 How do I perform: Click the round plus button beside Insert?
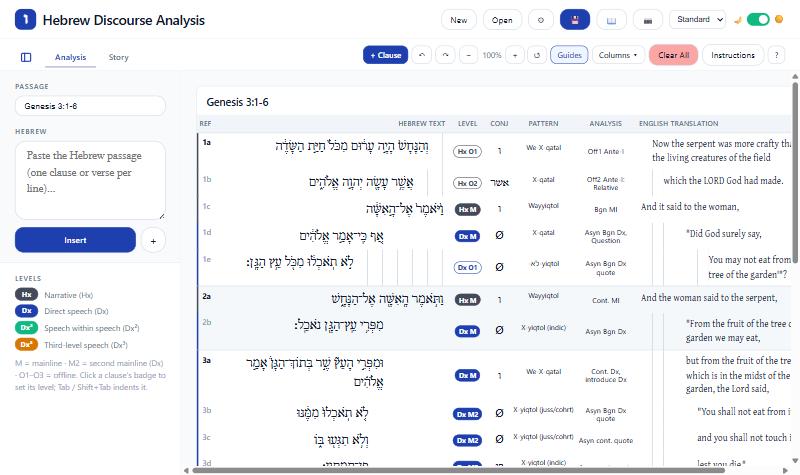tap(153, 240)
